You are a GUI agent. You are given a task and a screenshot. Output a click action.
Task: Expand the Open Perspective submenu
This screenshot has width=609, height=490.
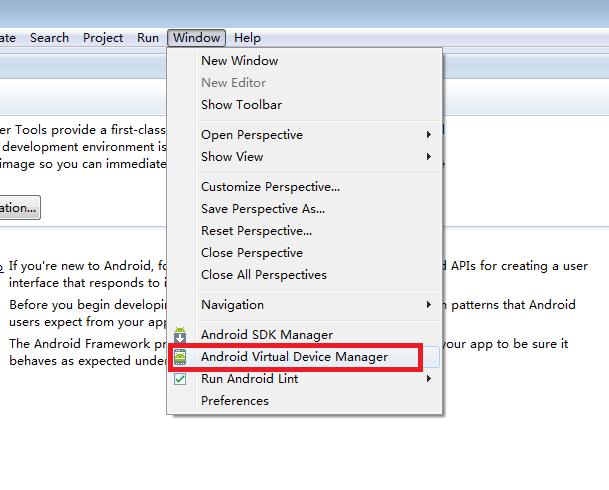[x=304, y=135]
